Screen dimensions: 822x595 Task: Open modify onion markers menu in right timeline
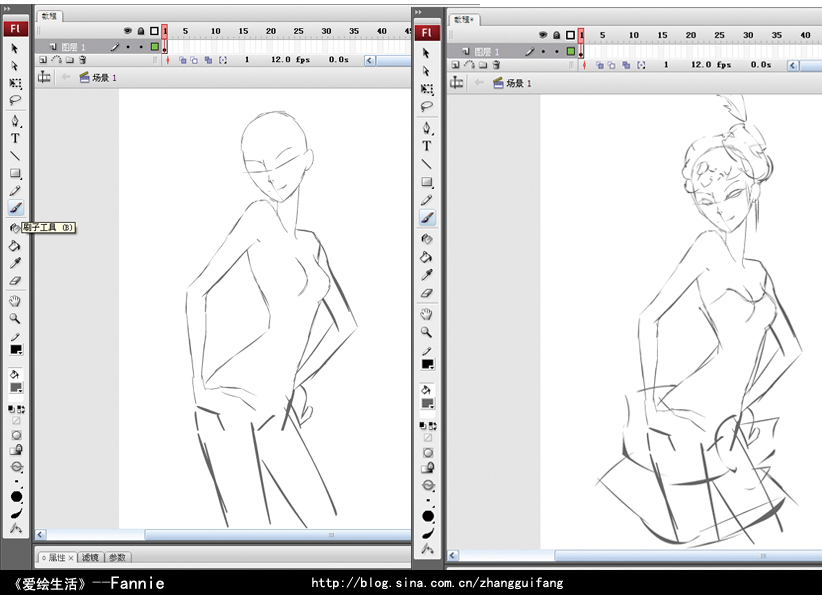(641, 65)
